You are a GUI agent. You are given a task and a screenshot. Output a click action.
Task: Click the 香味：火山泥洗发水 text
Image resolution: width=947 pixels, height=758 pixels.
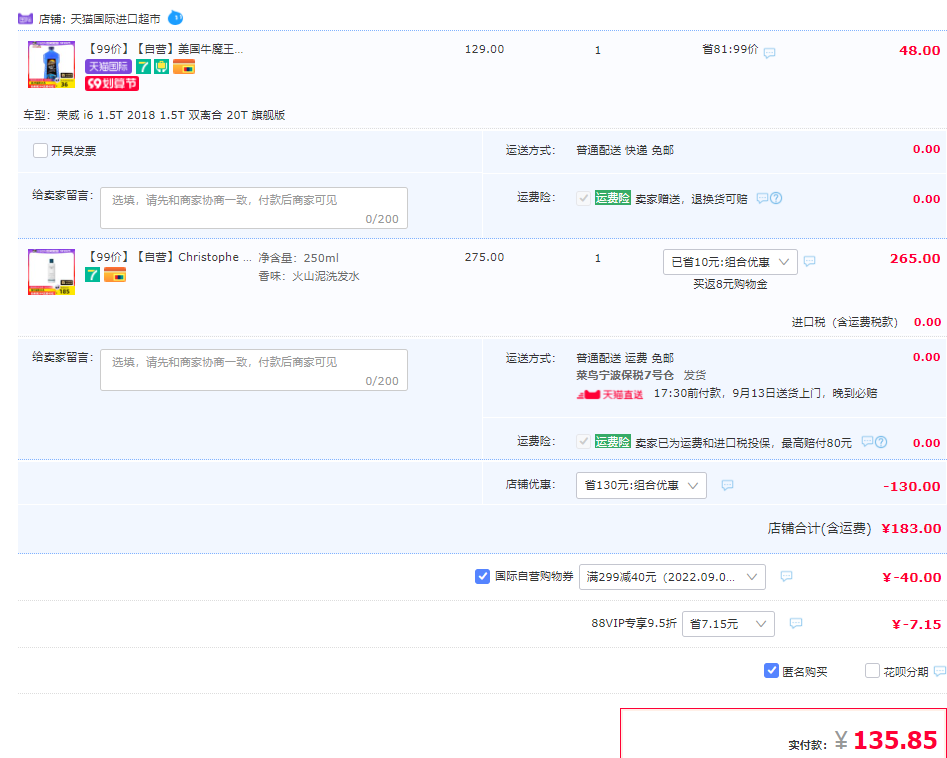[309, 276]
